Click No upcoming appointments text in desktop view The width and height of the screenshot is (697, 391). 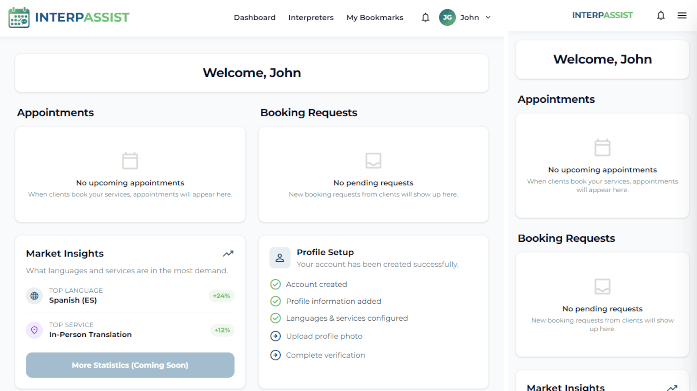click(x=130, y=183)
